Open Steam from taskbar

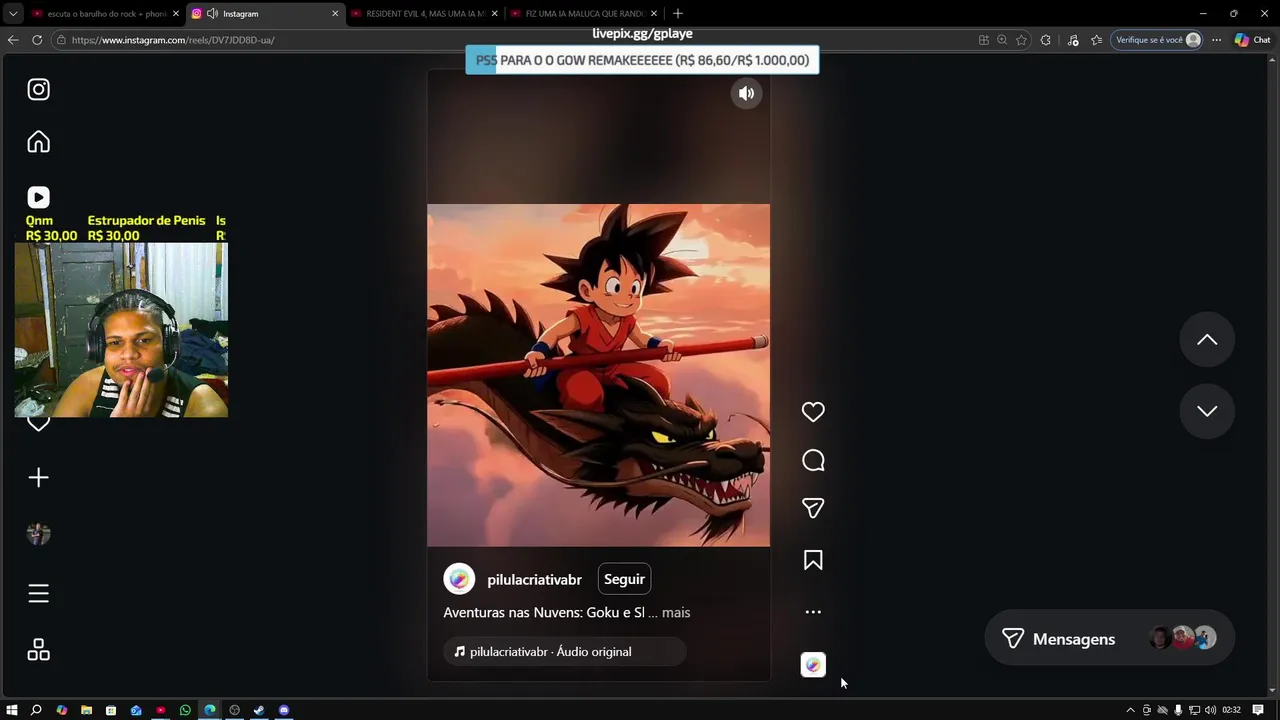point(259,710)
